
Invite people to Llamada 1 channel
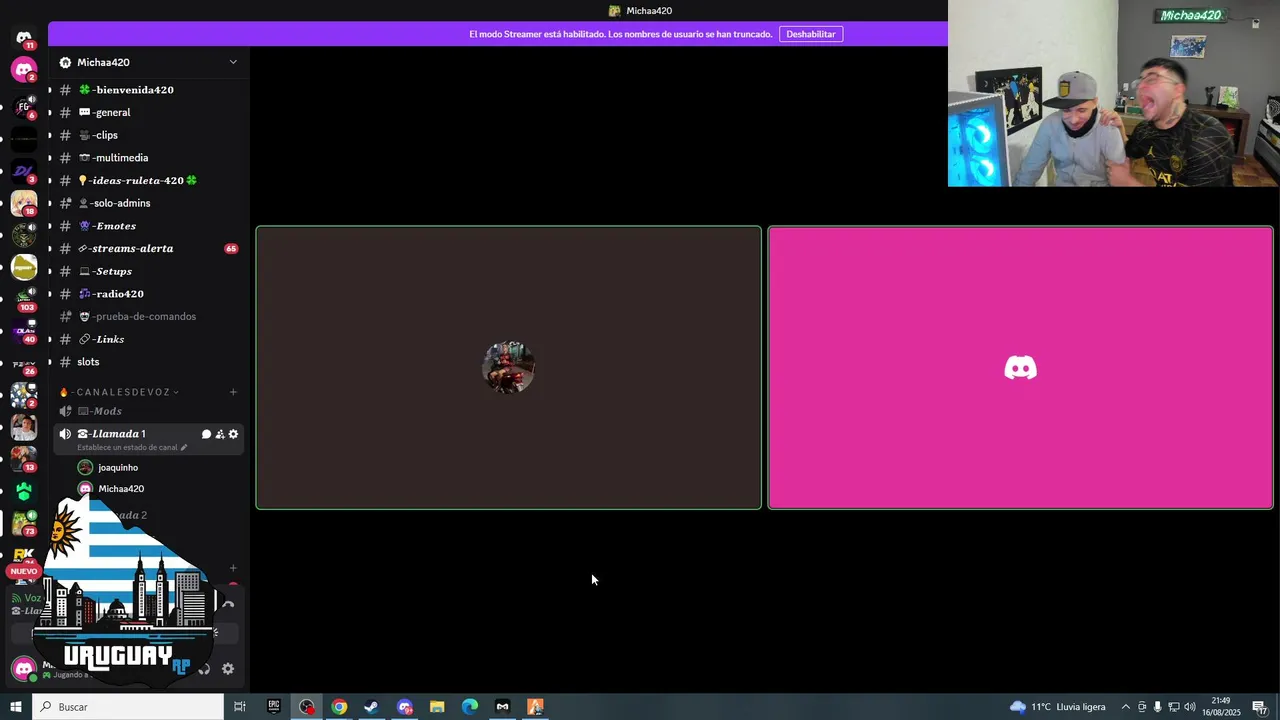point(220,434)
